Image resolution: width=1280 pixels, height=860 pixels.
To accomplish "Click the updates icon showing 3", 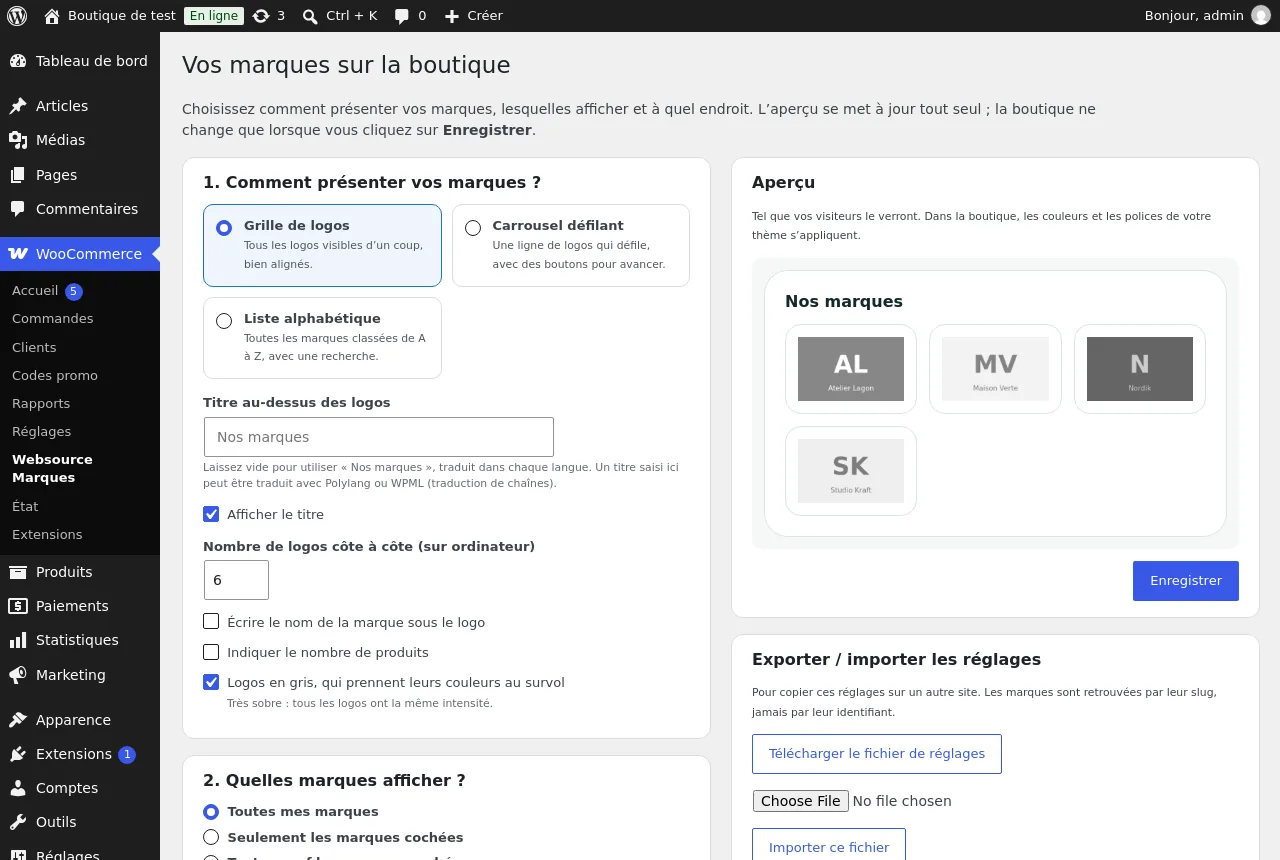I will pos(261,16).
